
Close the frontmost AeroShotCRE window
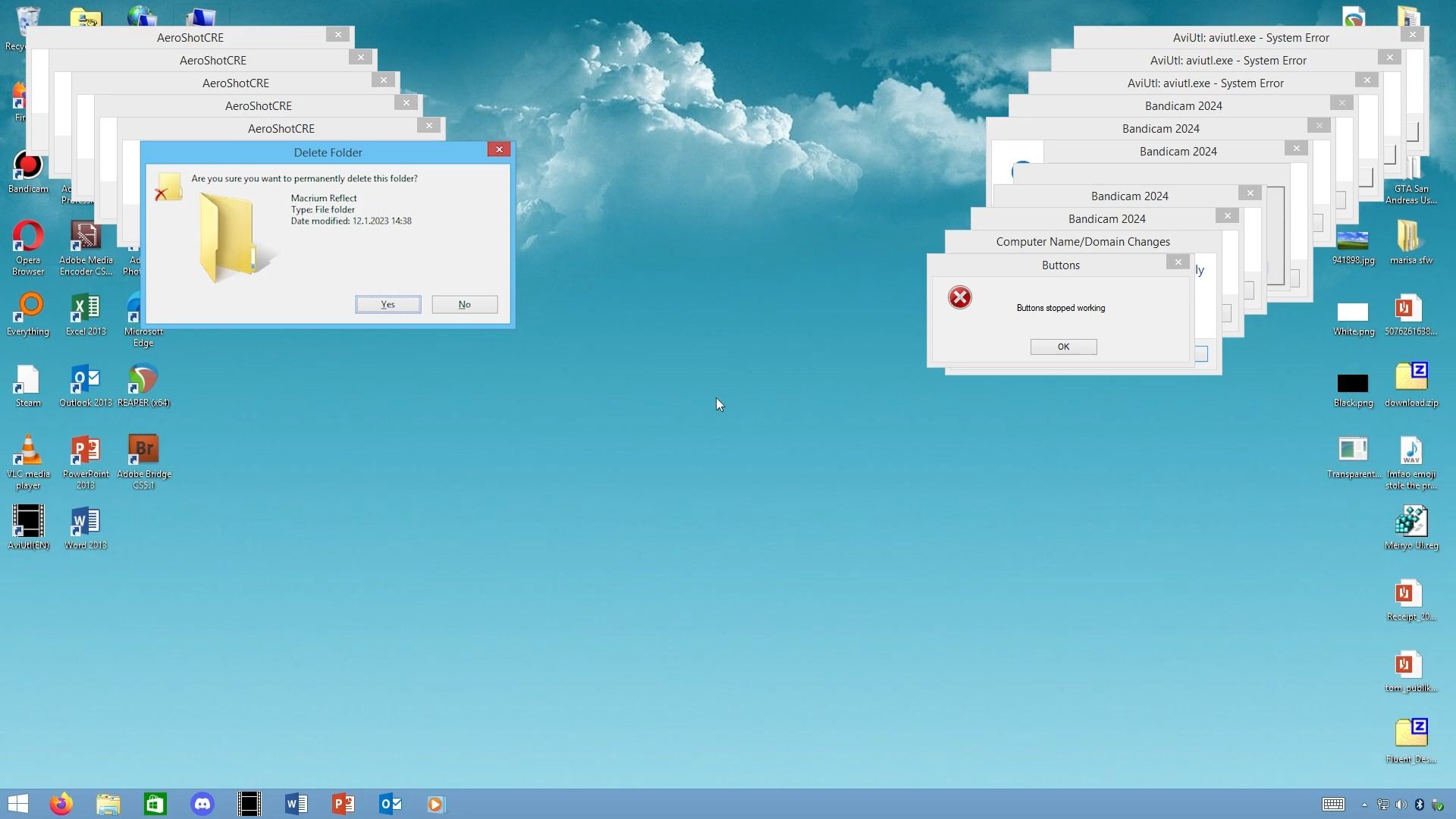428,125
